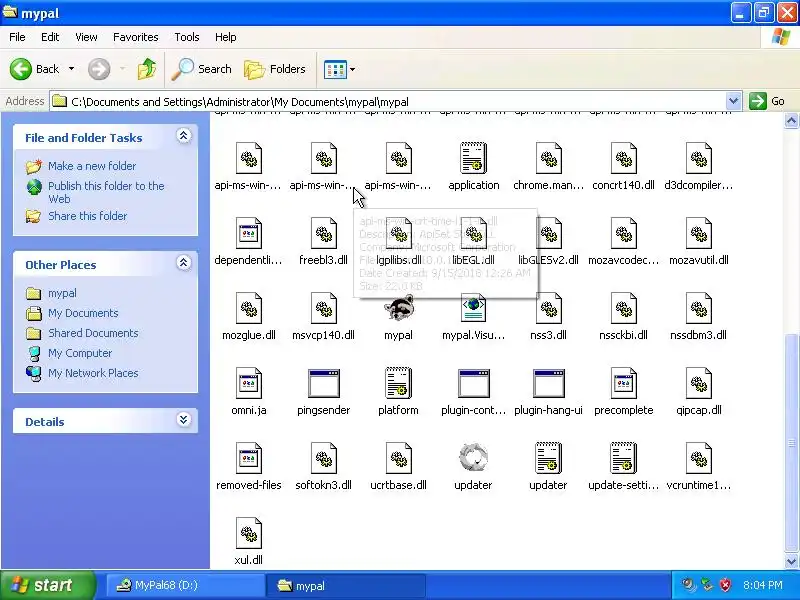Screen dimensions: 800x600
Task: Collapse the Other Places panel
Action: (x=184, y=263)
